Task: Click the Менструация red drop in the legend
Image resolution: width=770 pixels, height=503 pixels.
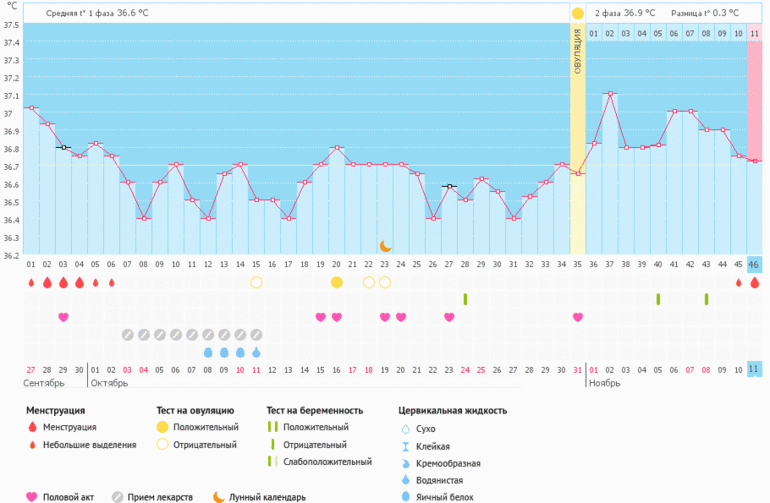Action: [x=32, y=426]
